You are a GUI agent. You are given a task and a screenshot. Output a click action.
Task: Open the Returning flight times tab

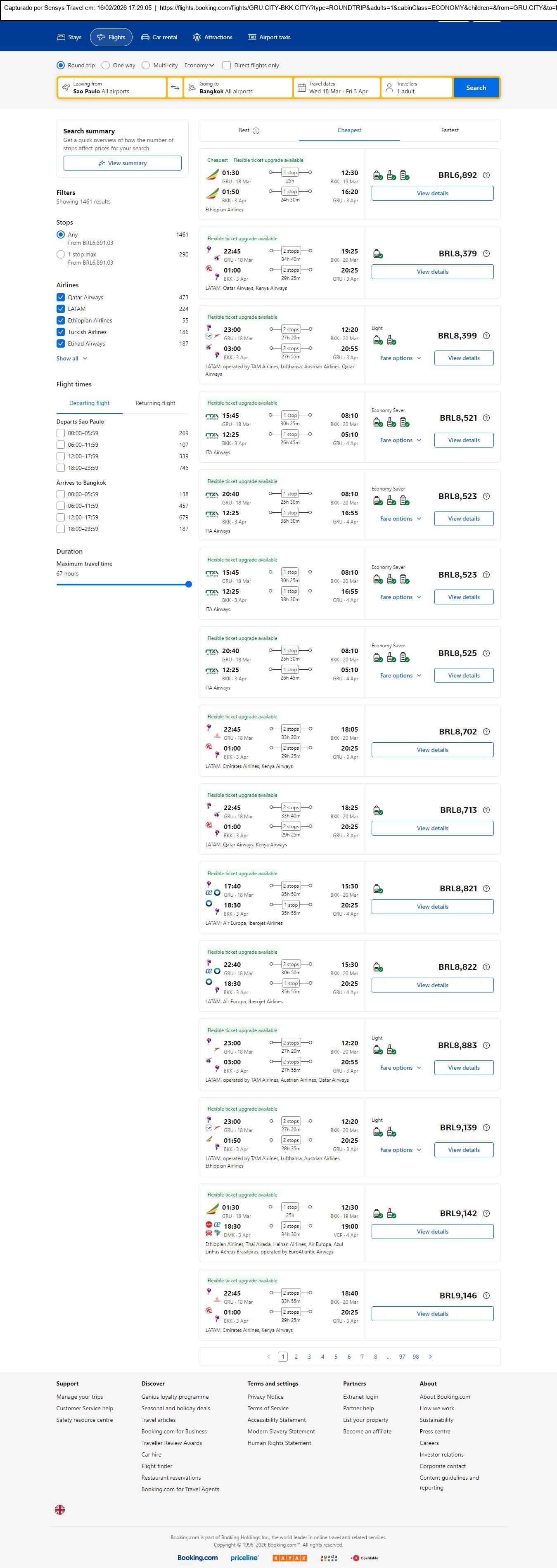click(x=155, y=403)
